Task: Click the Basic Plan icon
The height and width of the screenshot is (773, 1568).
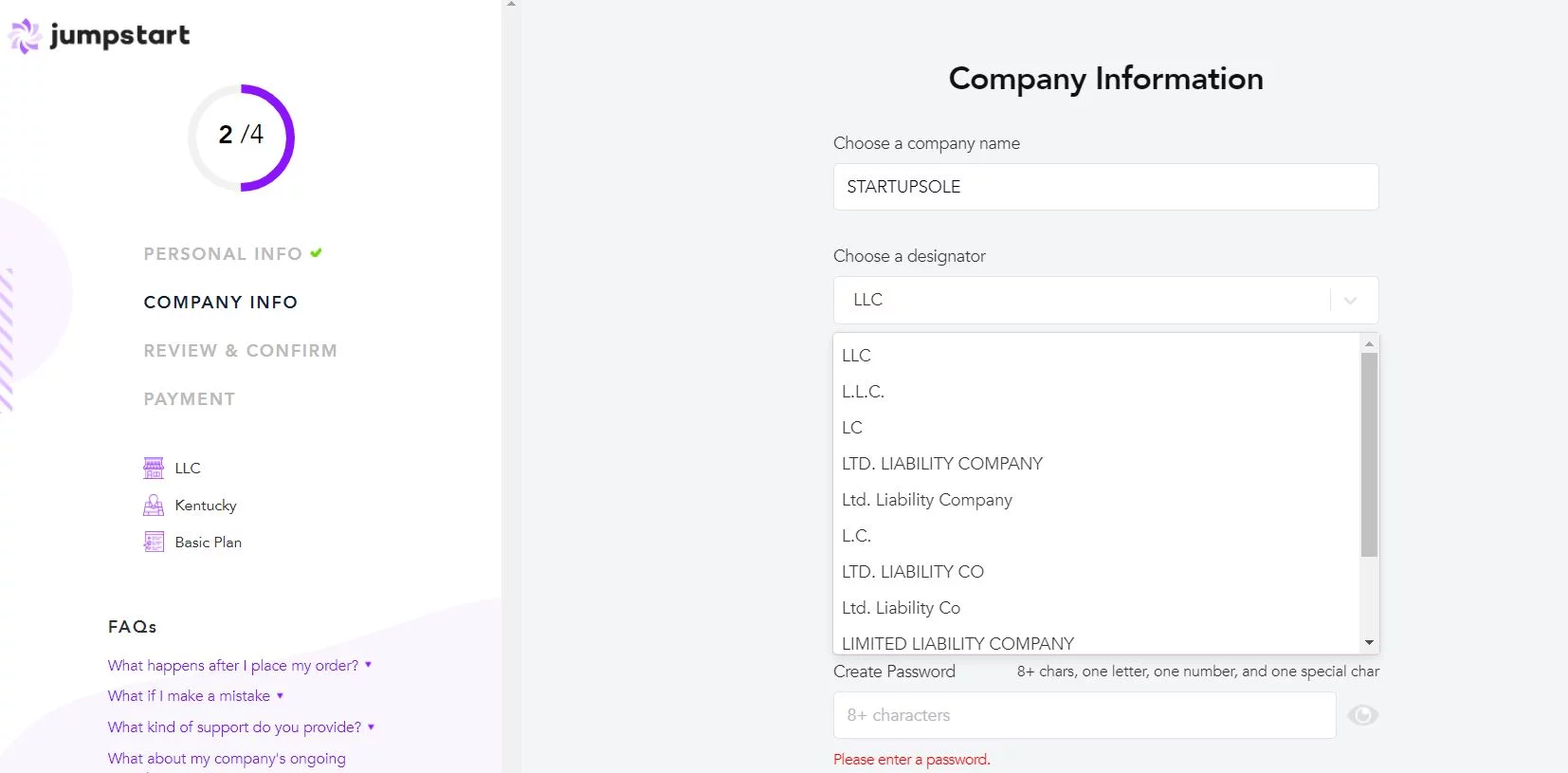Action: click(x=154, y=543)
